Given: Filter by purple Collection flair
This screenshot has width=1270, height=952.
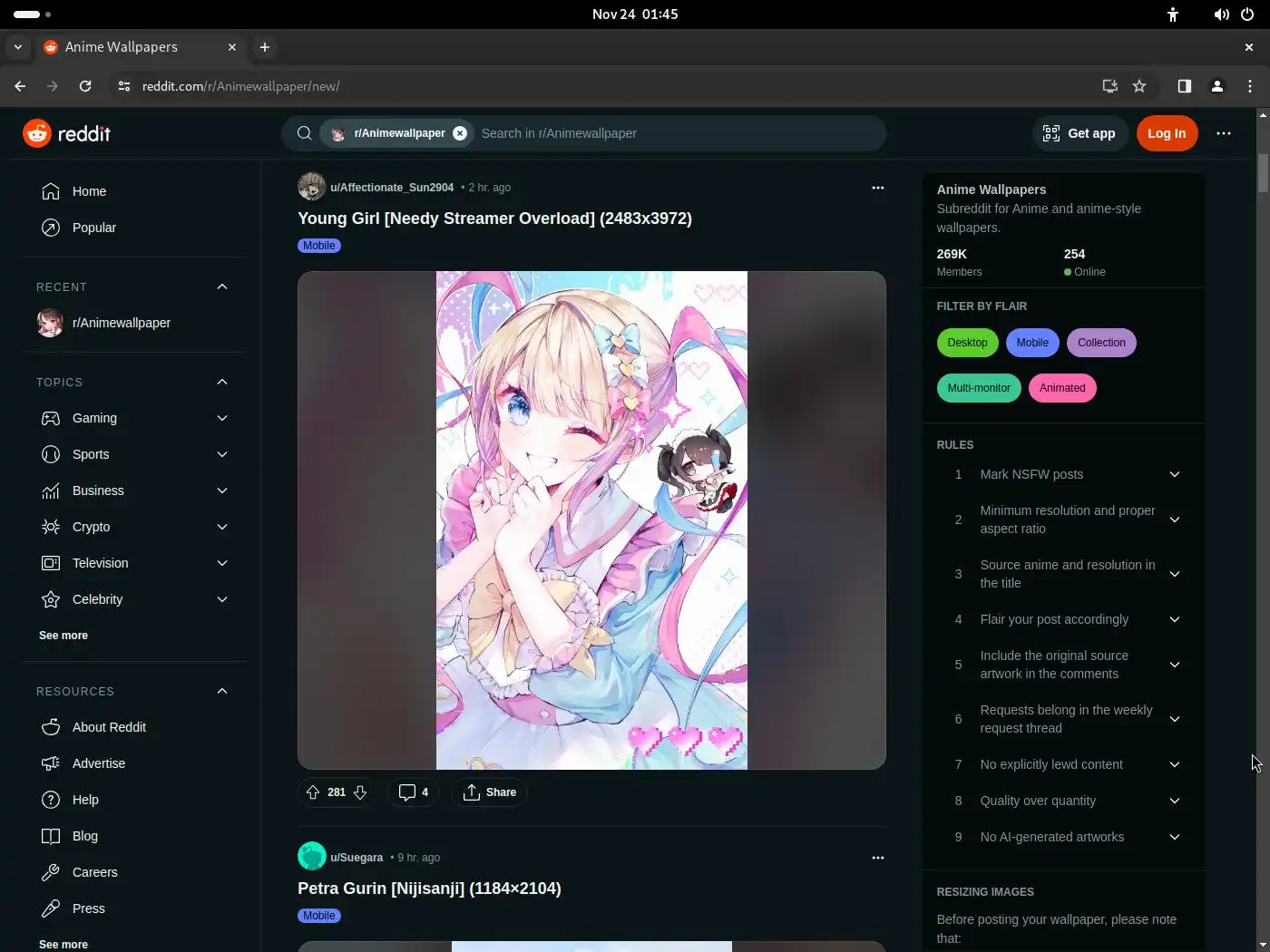Looking at the screenshot, I should click(1101, 343).
